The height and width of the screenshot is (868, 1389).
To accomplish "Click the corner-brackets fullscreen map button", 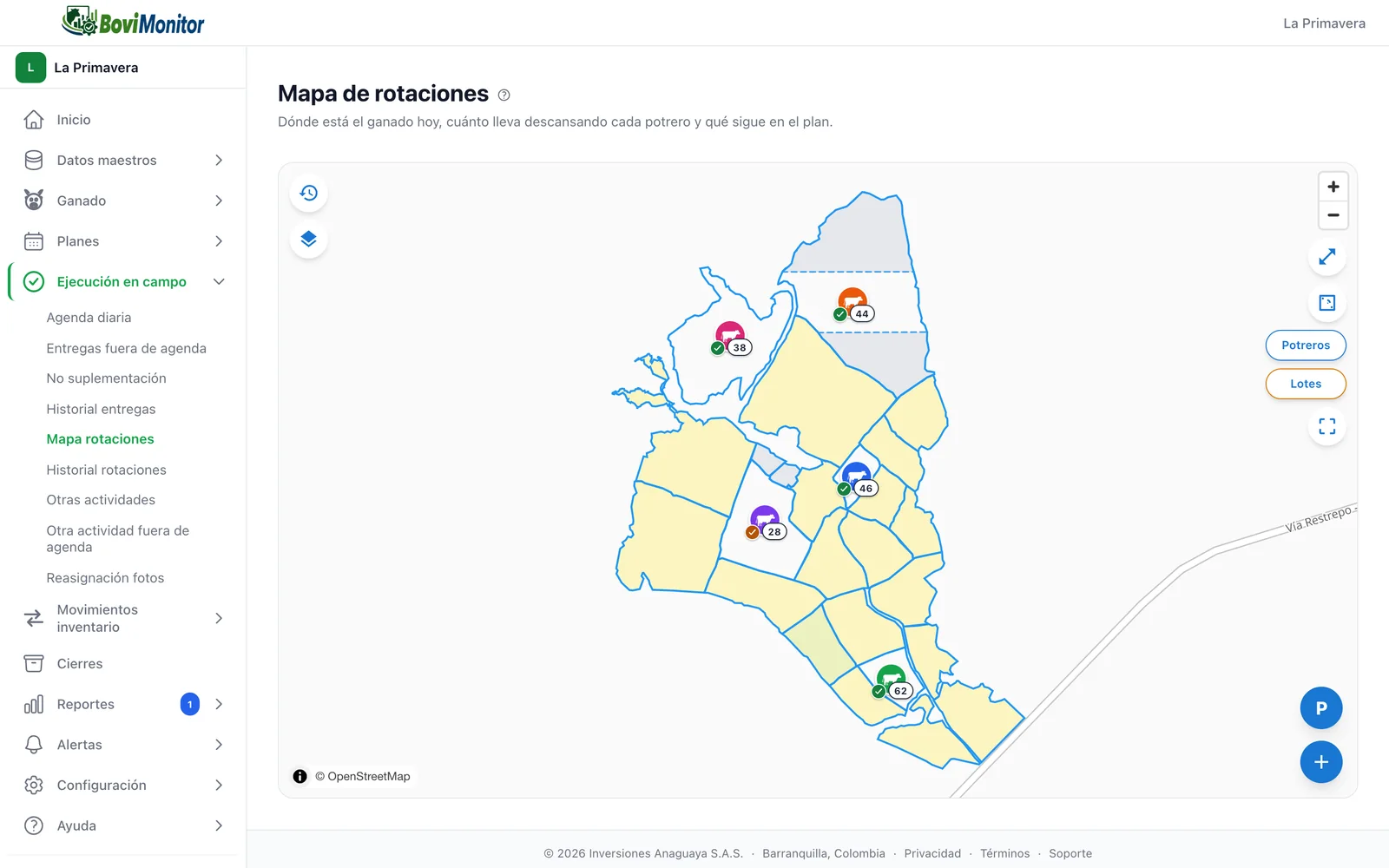I will point(1327,426).
